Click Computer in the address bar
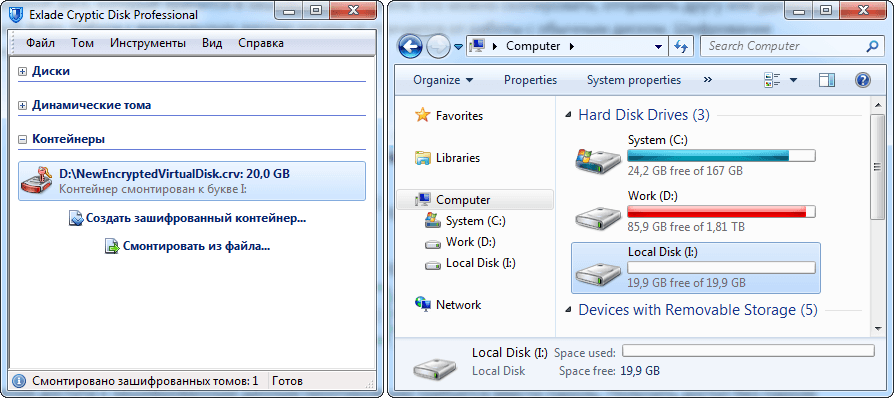Viewport: 895px width, 400px height. click(x=533, y=46)
